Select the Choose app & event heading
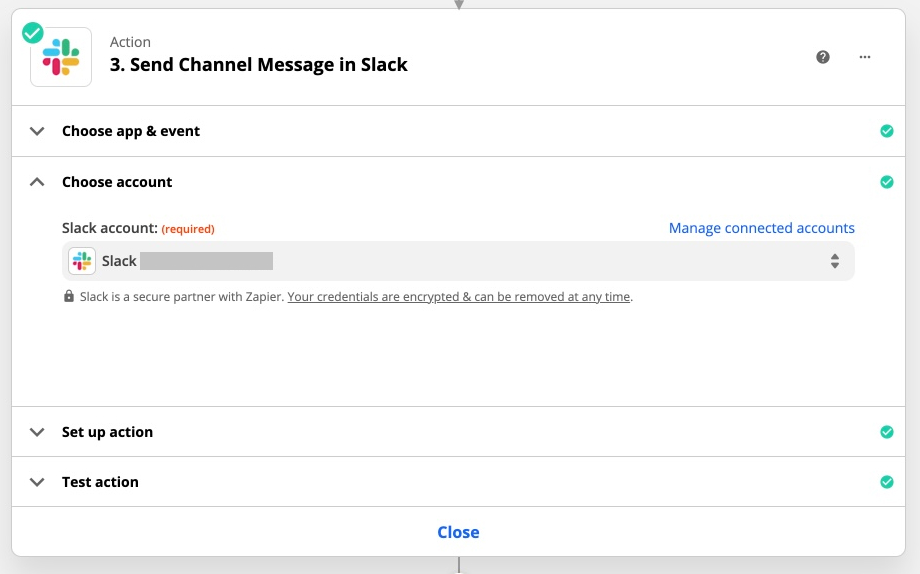Screen dimensions: 920x574 pyautogui.click(x=131, y=131)
